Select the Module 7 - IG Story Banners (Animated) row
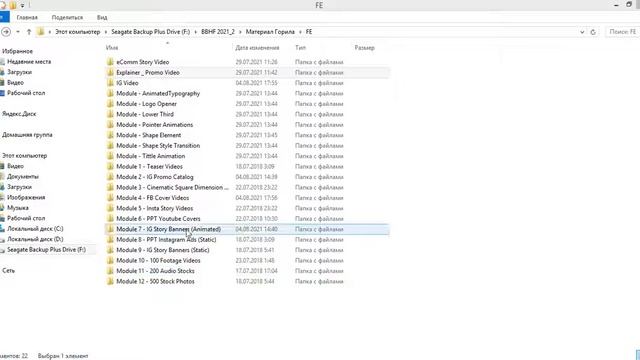 point(247,229)
